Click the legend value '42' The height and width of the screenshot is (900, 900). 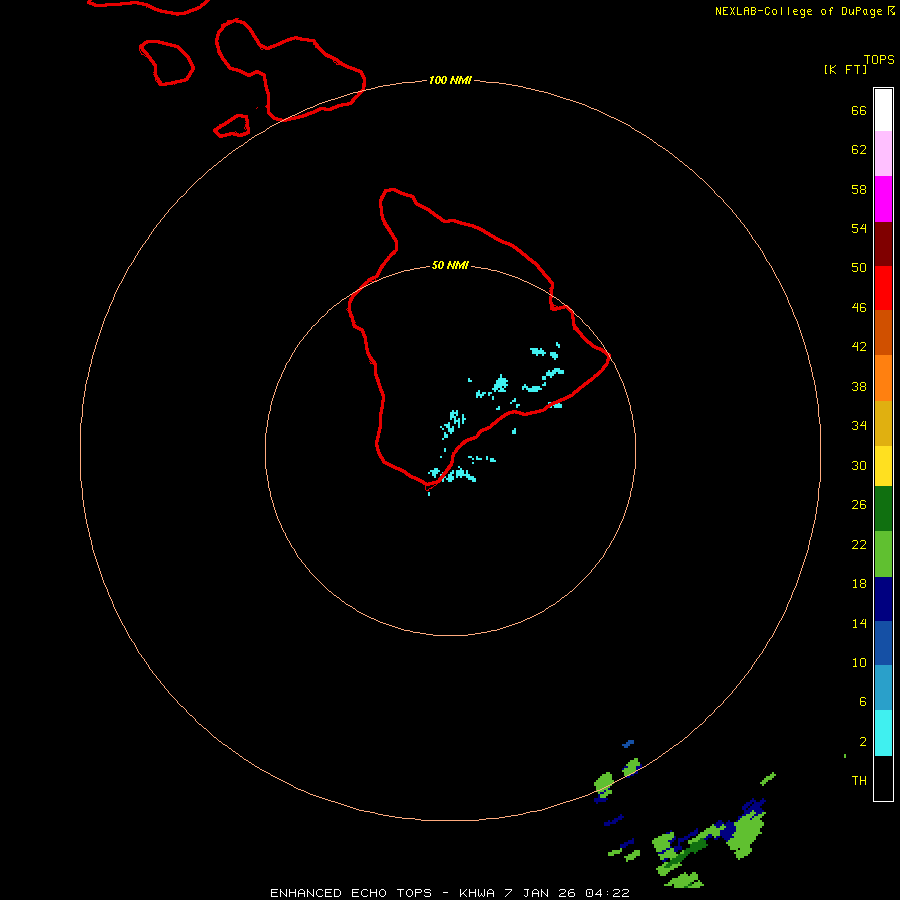(x=859, y=347)
